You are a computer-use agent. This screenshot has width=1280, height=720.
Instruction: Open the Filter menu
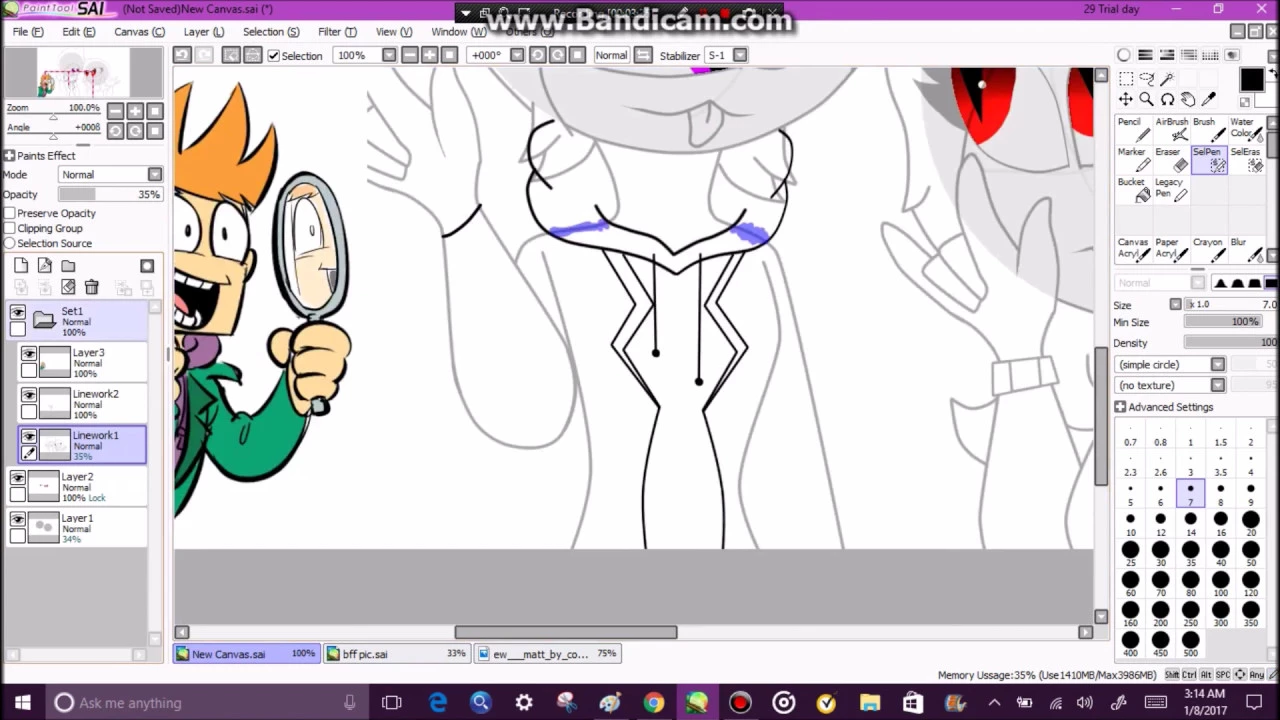[x=337, y=32]
